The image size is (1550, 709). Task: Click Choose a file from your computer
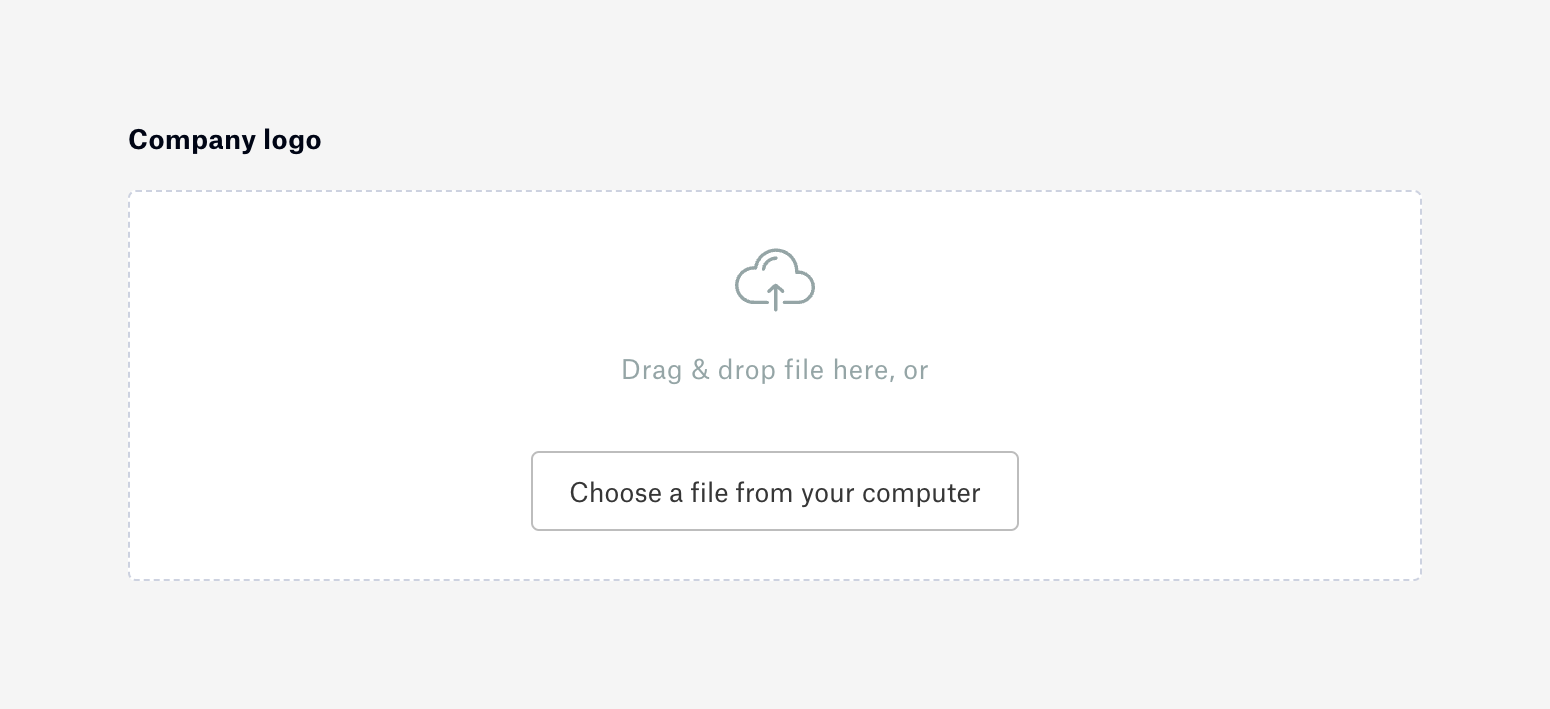(775, 491)
